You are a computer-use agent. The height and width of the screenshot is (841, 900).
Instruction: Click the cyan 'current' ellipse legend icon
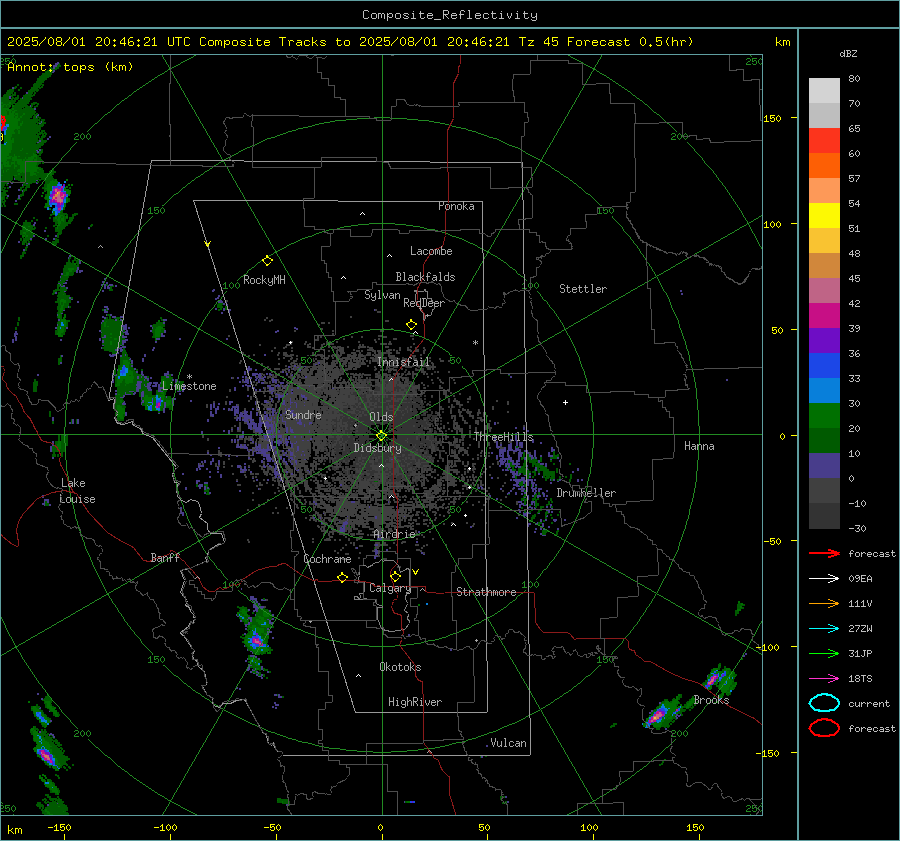[824, 703]
